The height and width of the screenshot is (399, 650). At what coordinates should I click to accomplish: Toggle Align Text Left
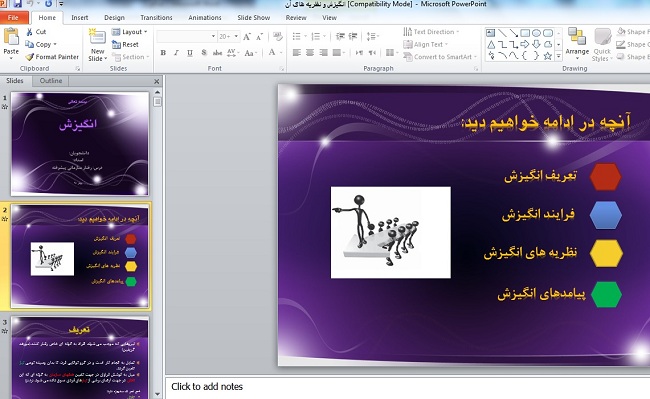tap(296, 53)
